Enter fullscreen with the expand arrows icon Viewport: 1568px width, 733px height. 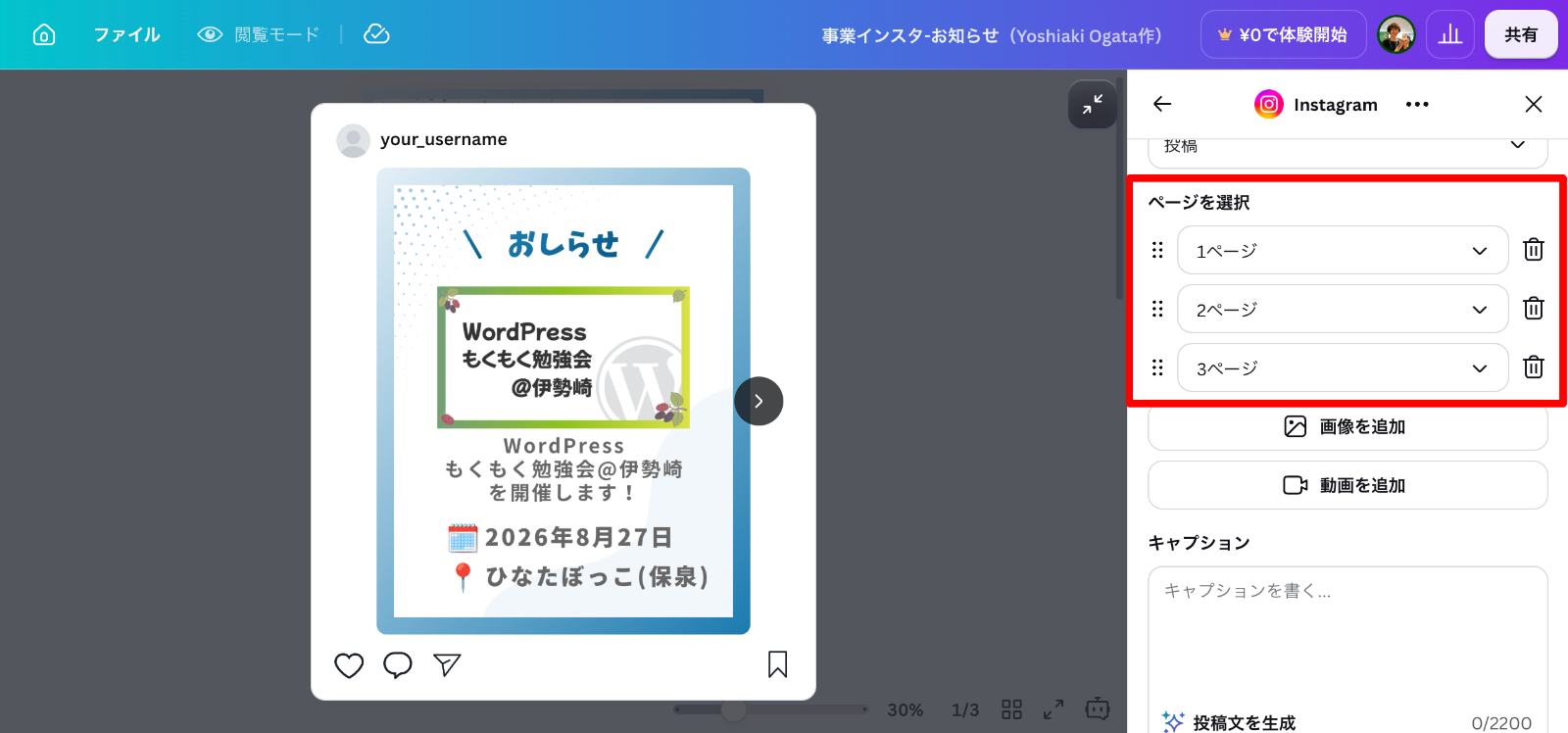[x=1053, y=709]
